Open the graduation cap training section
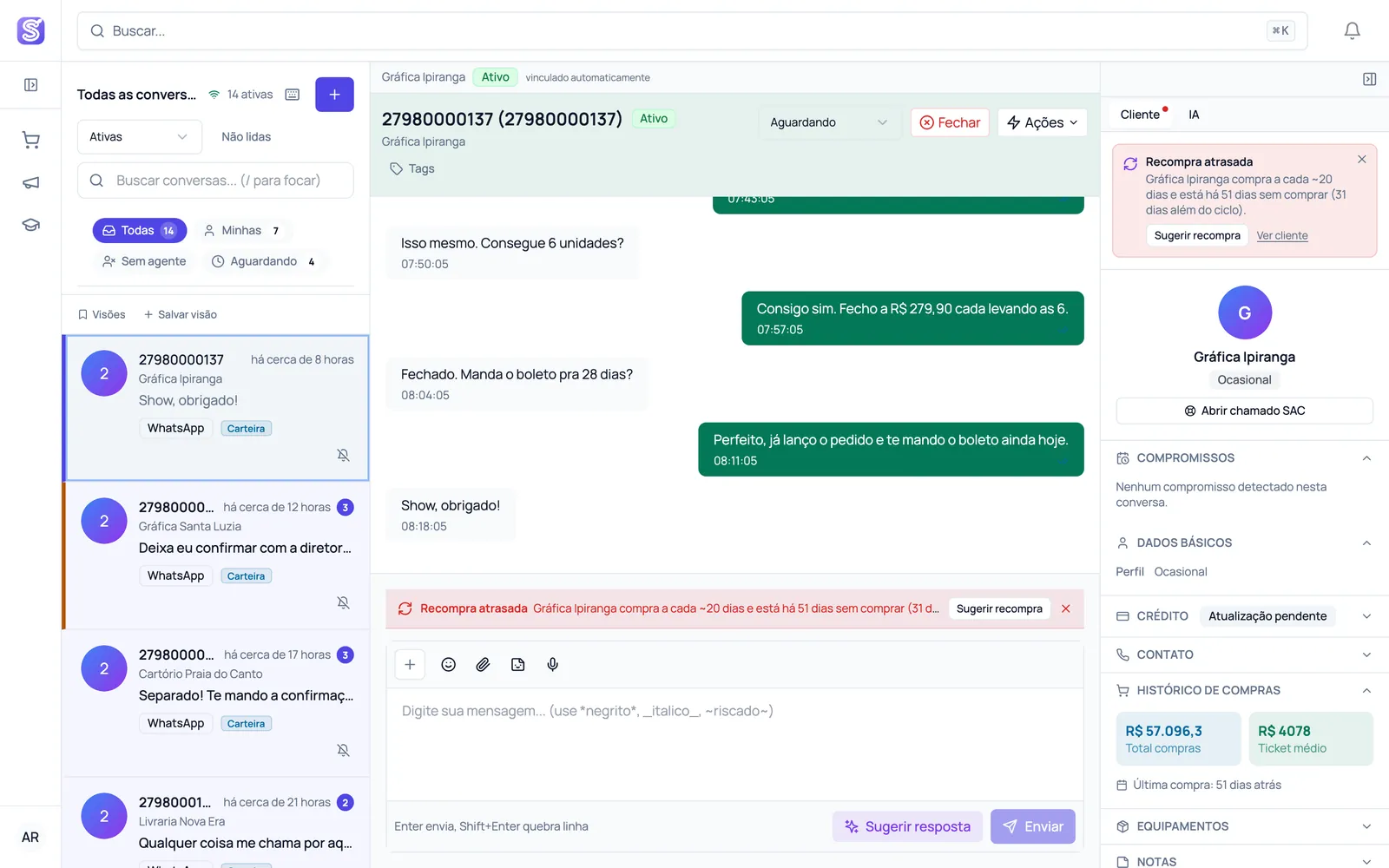Viewport: 1389px width, 868px height. click(x=30, y=225)
